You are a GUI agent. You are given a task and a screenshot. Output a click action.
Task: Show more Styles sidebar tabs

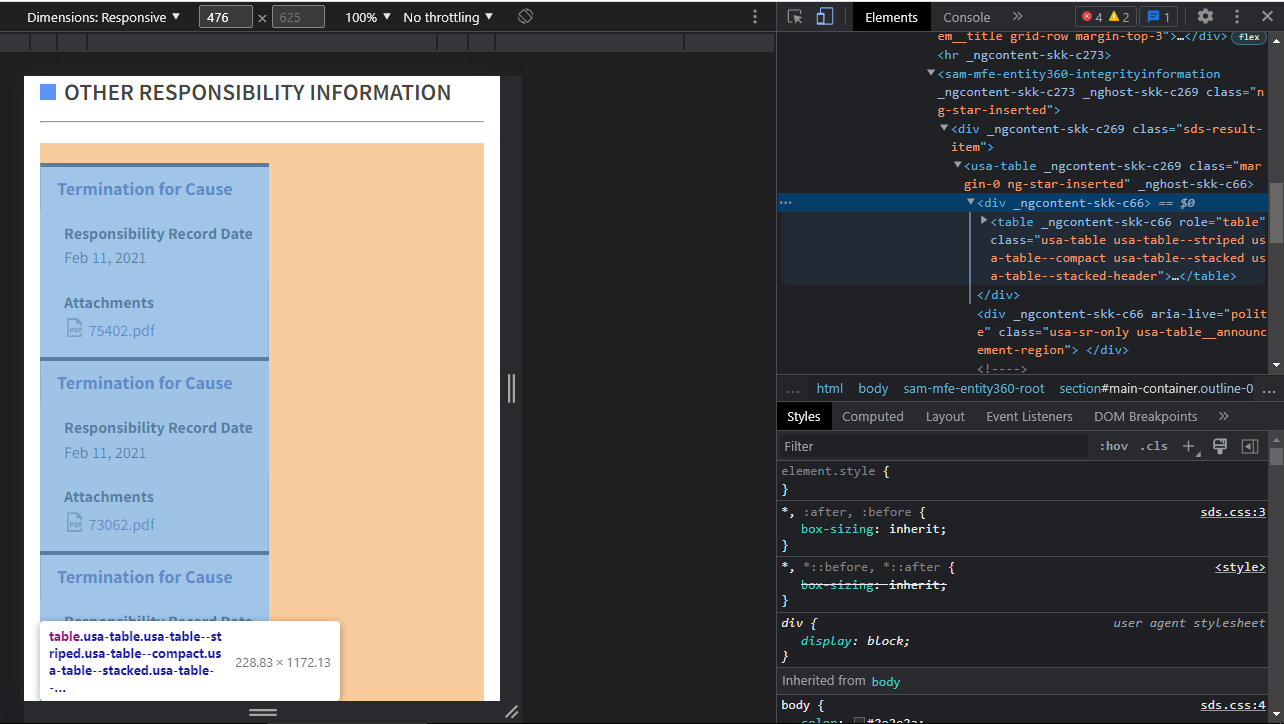[1223, 417]
